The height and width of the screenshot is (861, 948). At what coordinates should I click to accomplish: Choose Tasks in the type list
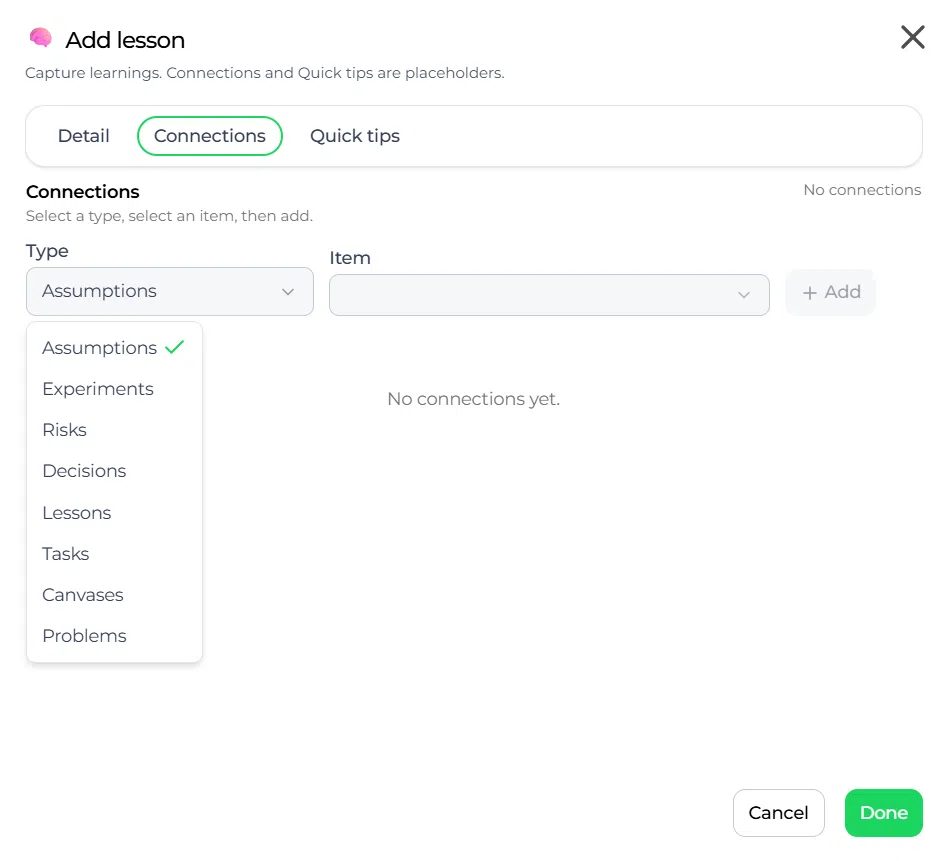click(114, 554)
